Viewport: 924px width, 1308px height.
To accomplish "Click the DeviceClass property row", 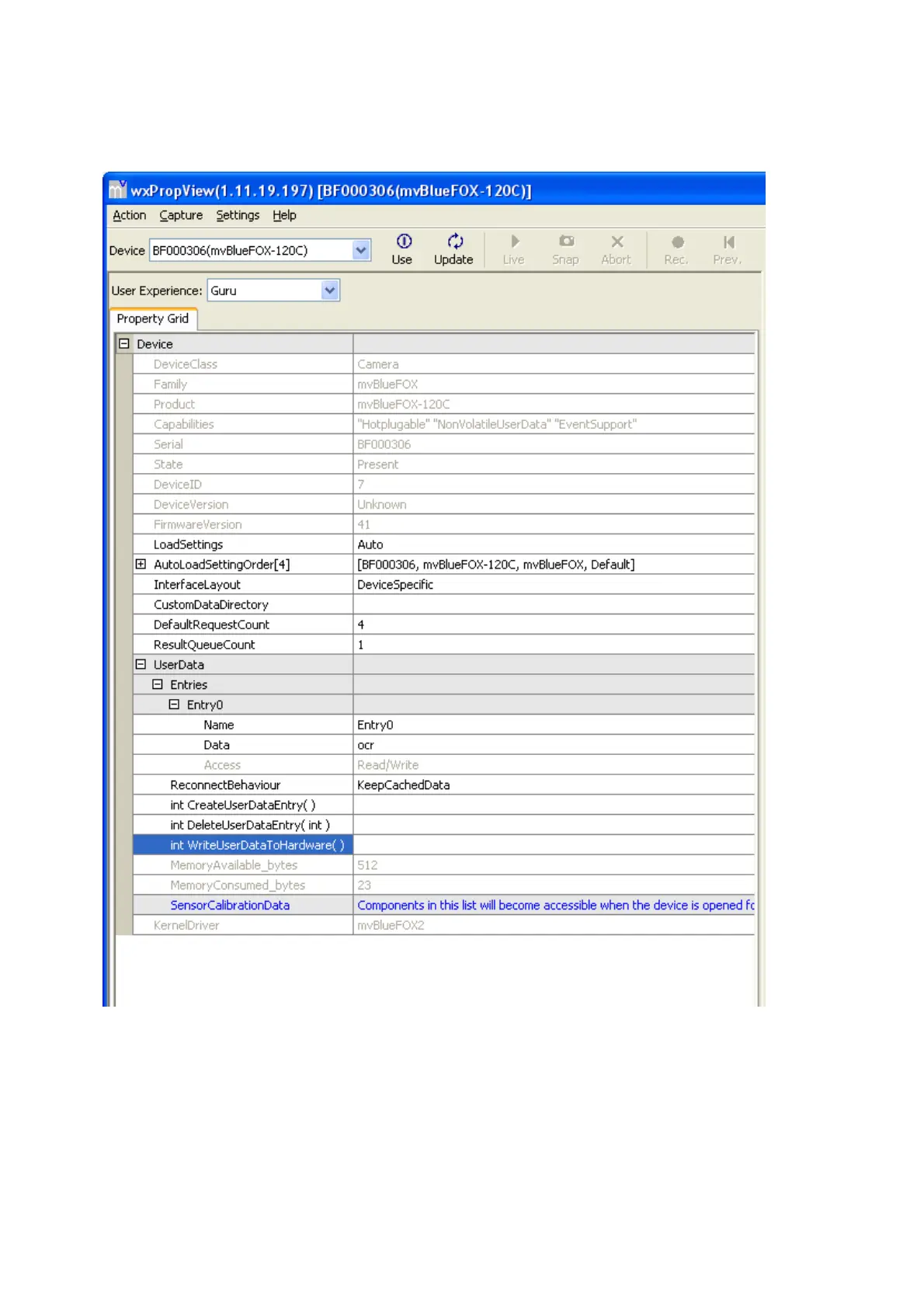I will 443,364.
